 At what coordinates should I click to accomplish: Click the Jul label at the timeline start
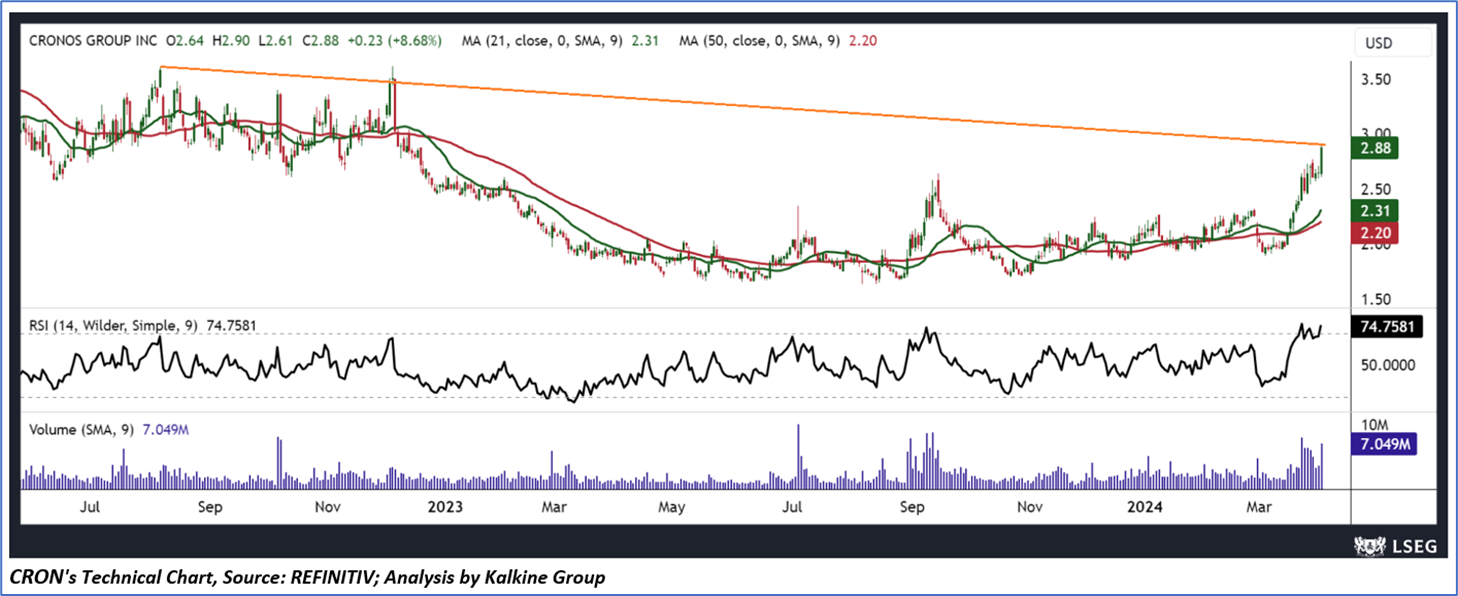click(x=90, y=507)
